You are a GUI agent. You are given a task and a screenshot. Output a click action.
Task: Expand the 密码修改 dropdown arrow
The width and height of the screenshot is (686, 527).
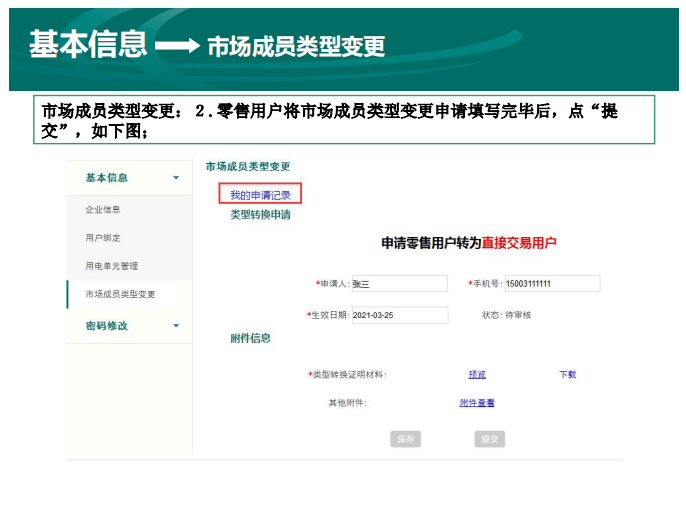pos(176,326)
